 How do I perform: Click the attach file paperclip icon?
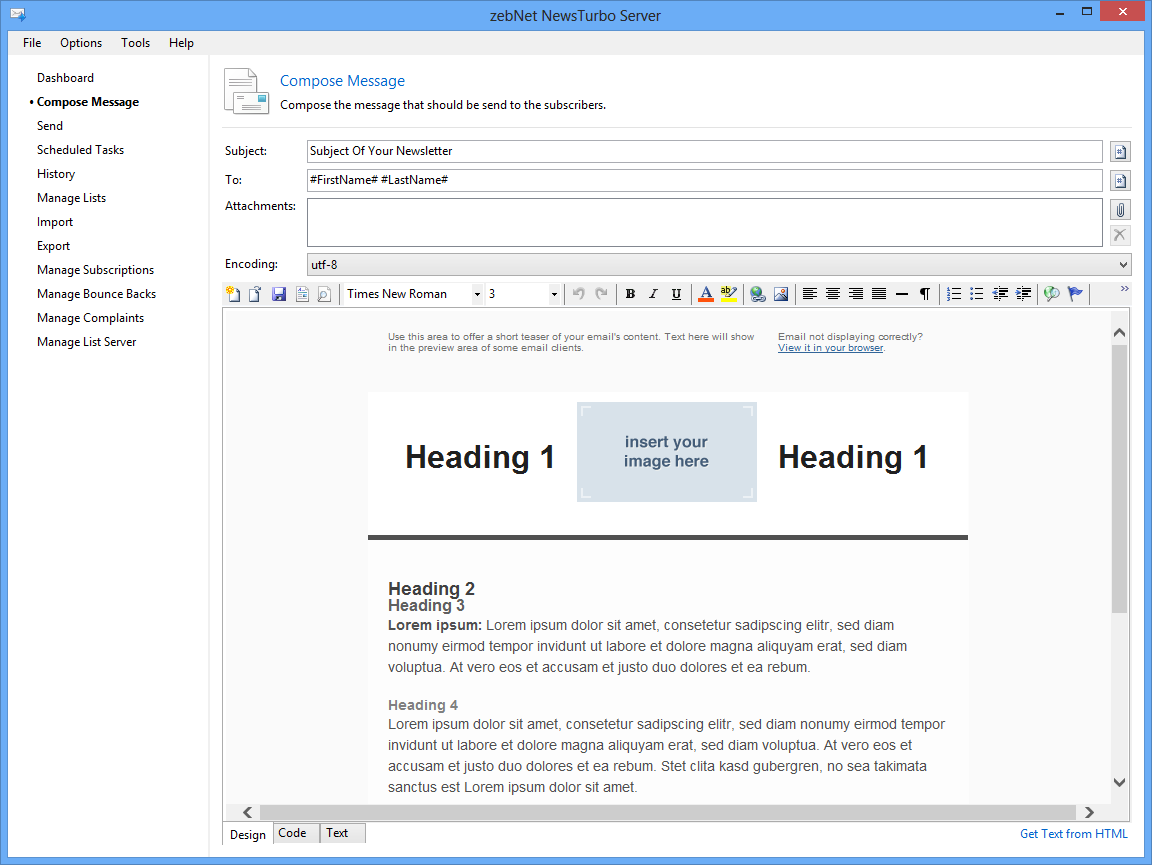pos(1120,210)
